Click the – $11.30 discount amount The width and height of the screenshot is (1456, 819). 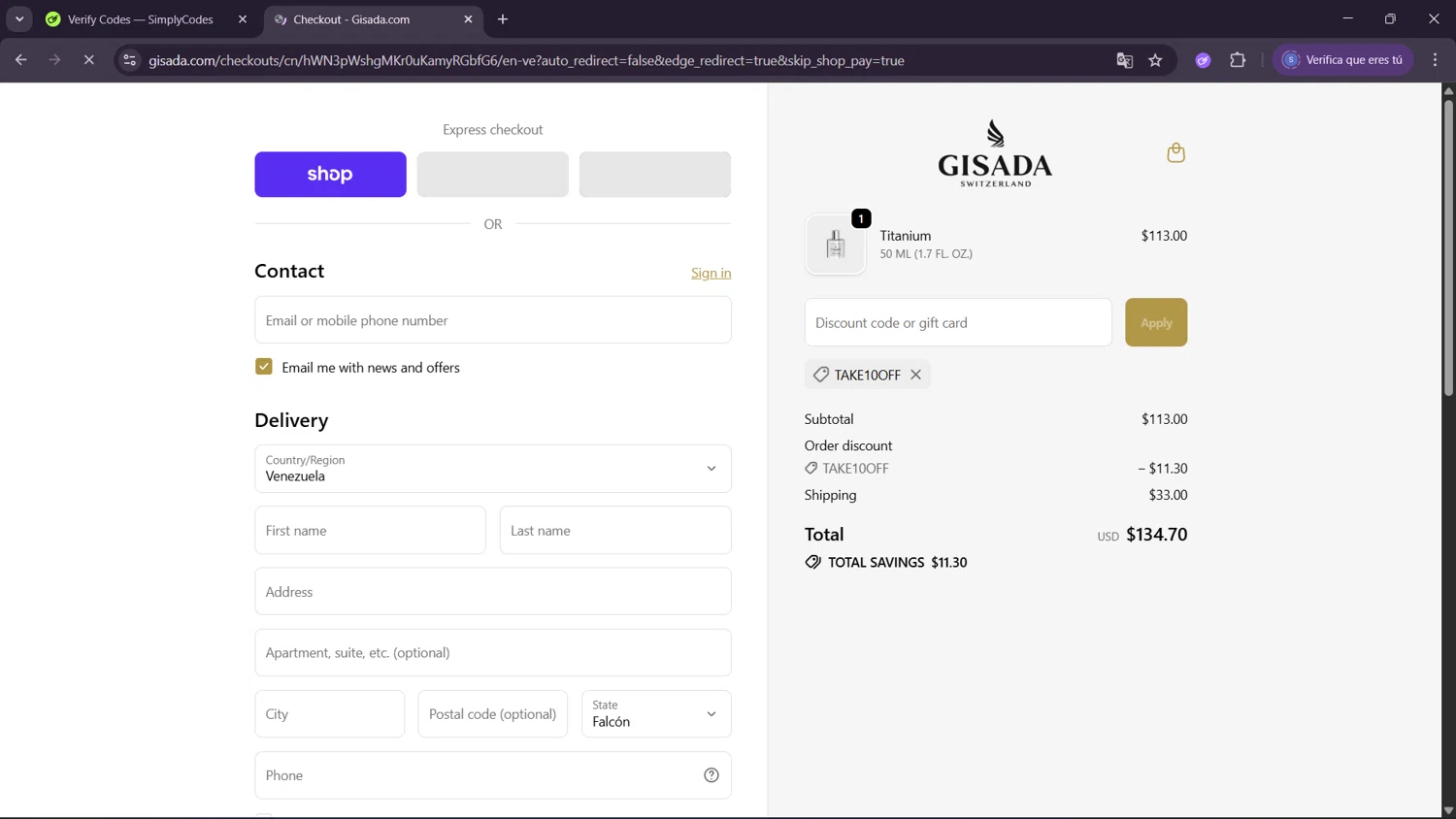pos(1163,469)
